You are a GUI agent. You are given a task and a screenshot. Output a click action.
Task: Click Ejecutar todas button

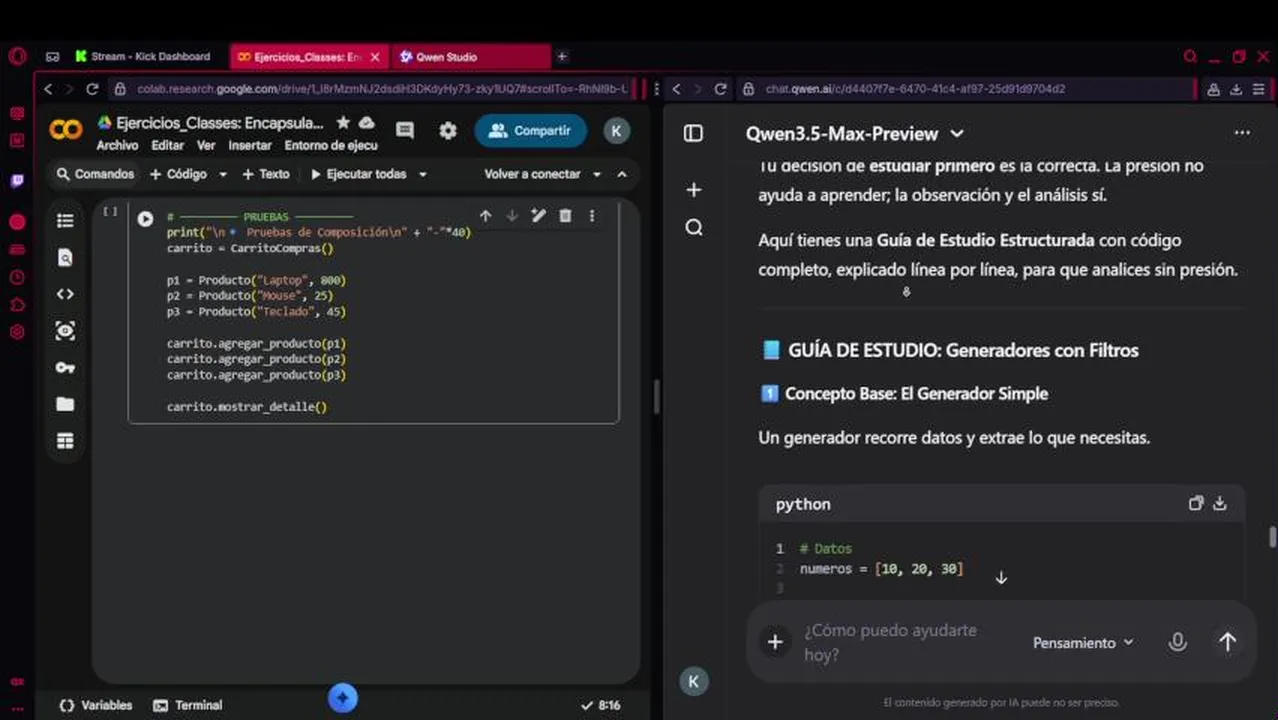(358, 174)
